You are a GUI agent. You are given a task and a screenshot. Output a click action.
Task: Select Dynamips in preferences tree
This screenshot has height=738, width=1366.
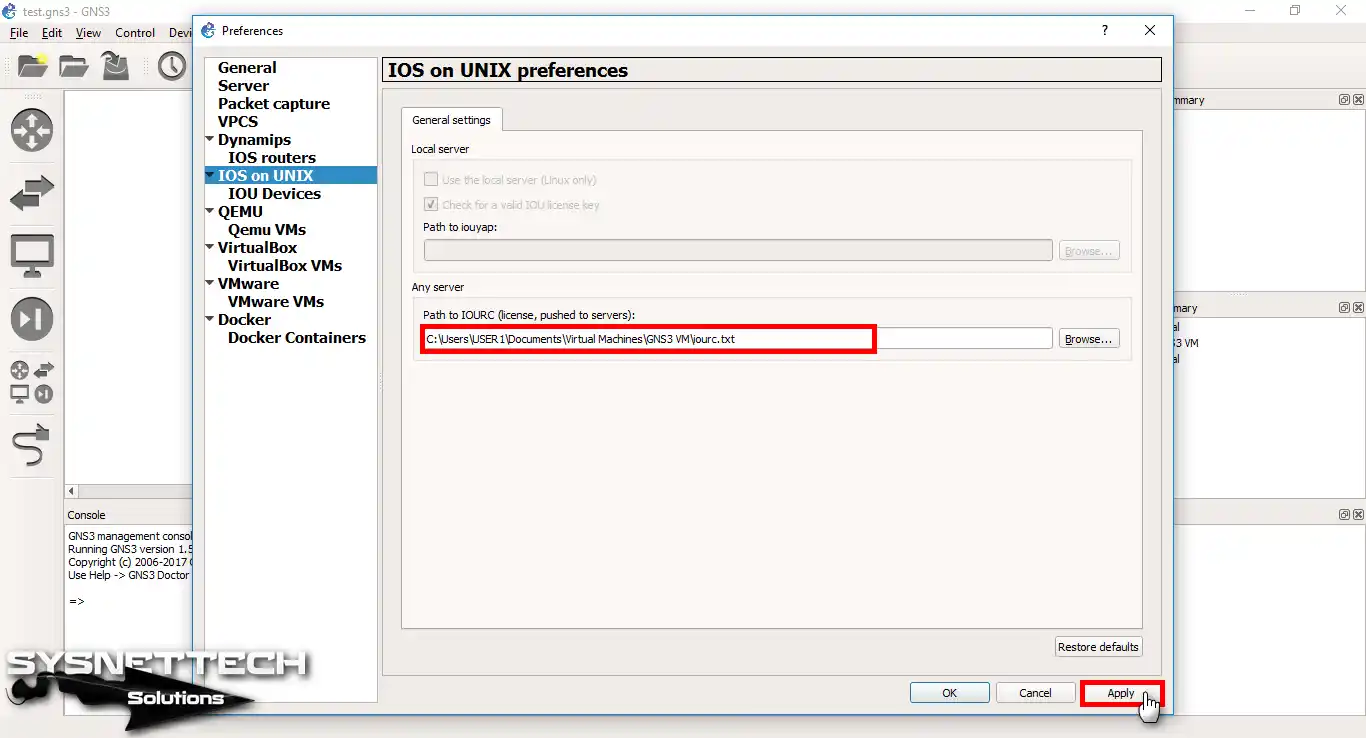tap(254, 140)
